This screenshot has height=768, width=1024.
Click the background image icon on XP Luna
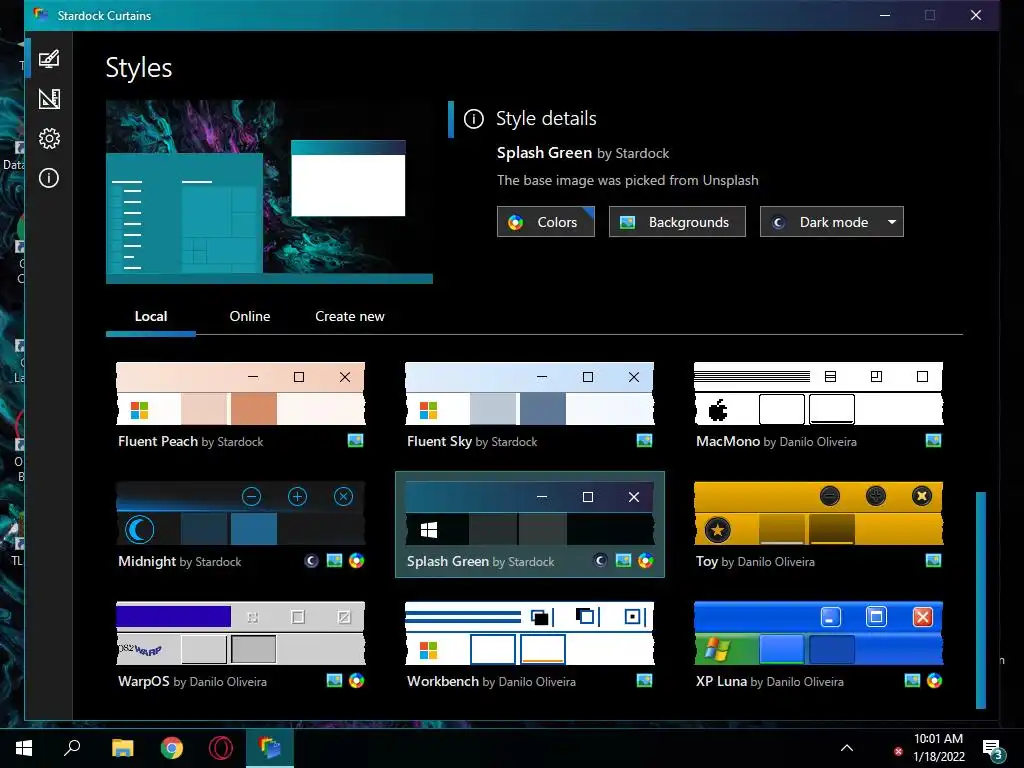pos(912,681)
